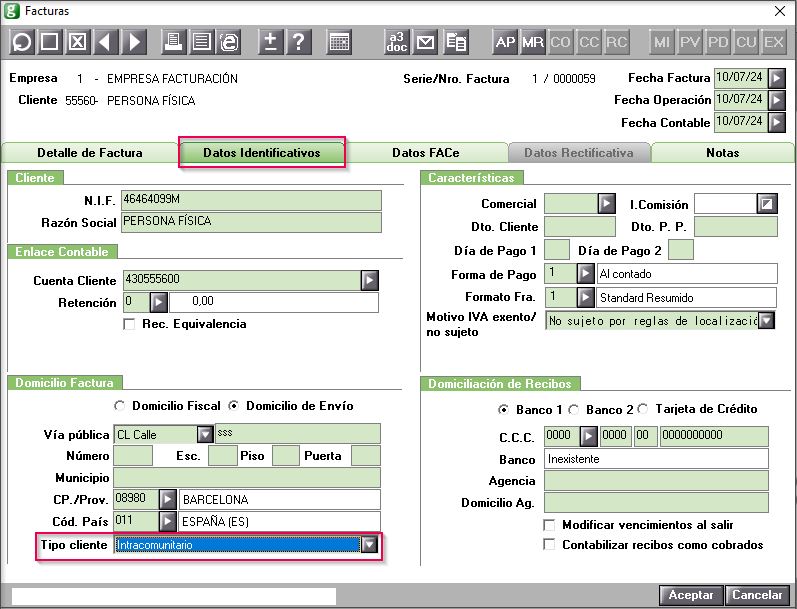Screen dimensions: 797x609
Task: Click the CC toolbar button
Action: pos(589,42)
